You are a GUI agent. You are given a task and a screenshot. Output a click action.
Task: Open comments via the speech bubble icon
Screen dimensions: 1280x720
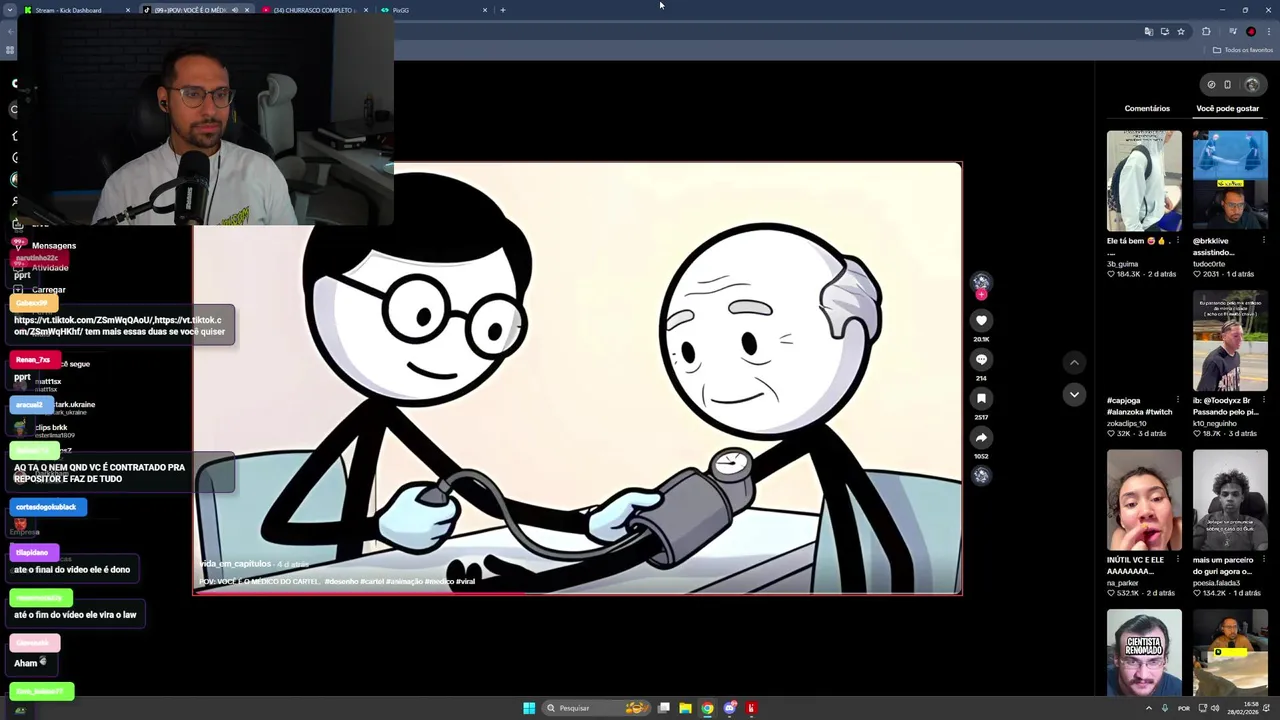coord(981,359)
